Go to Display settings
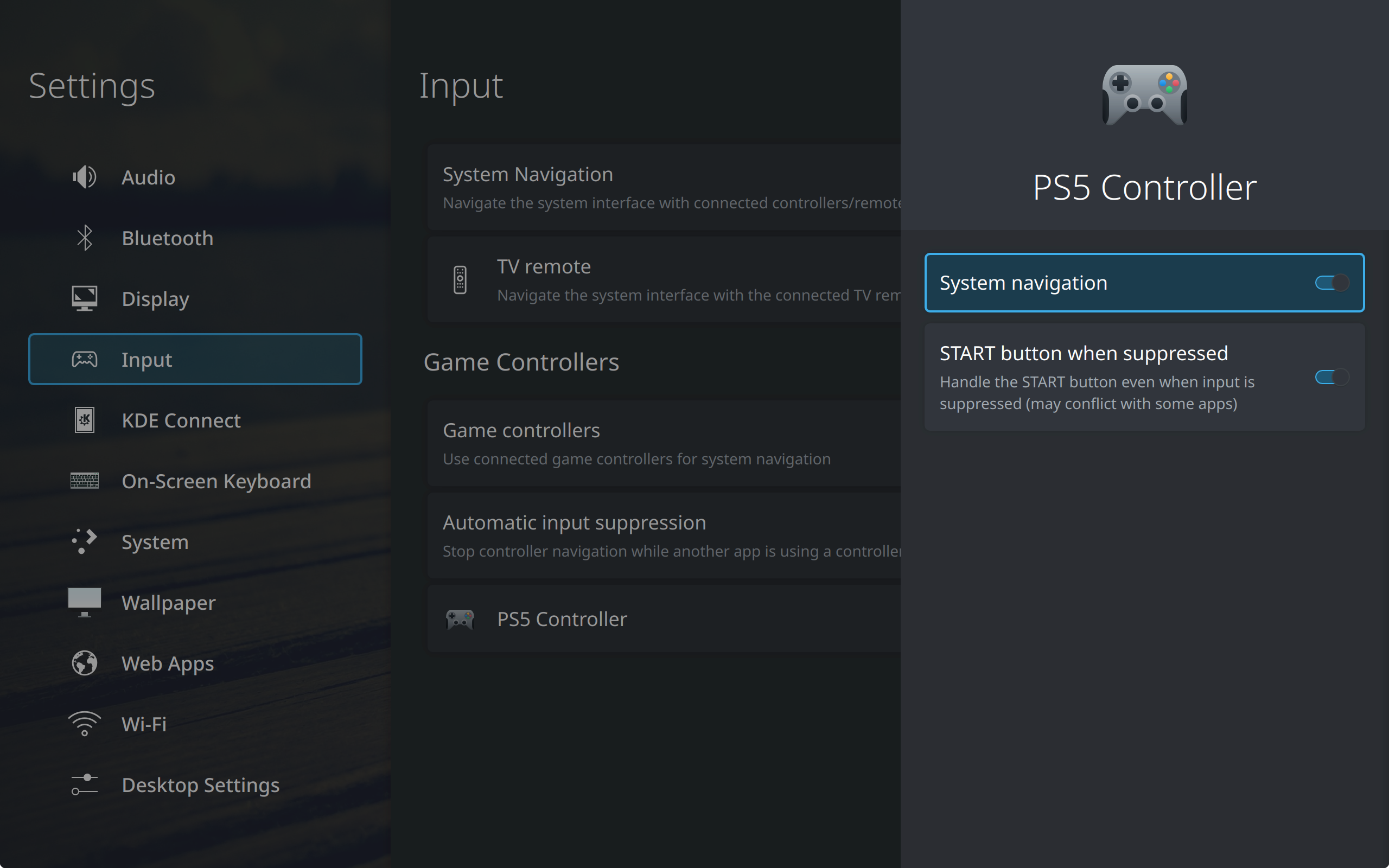This screenshot has width=1389, height=868. (195, 298)
